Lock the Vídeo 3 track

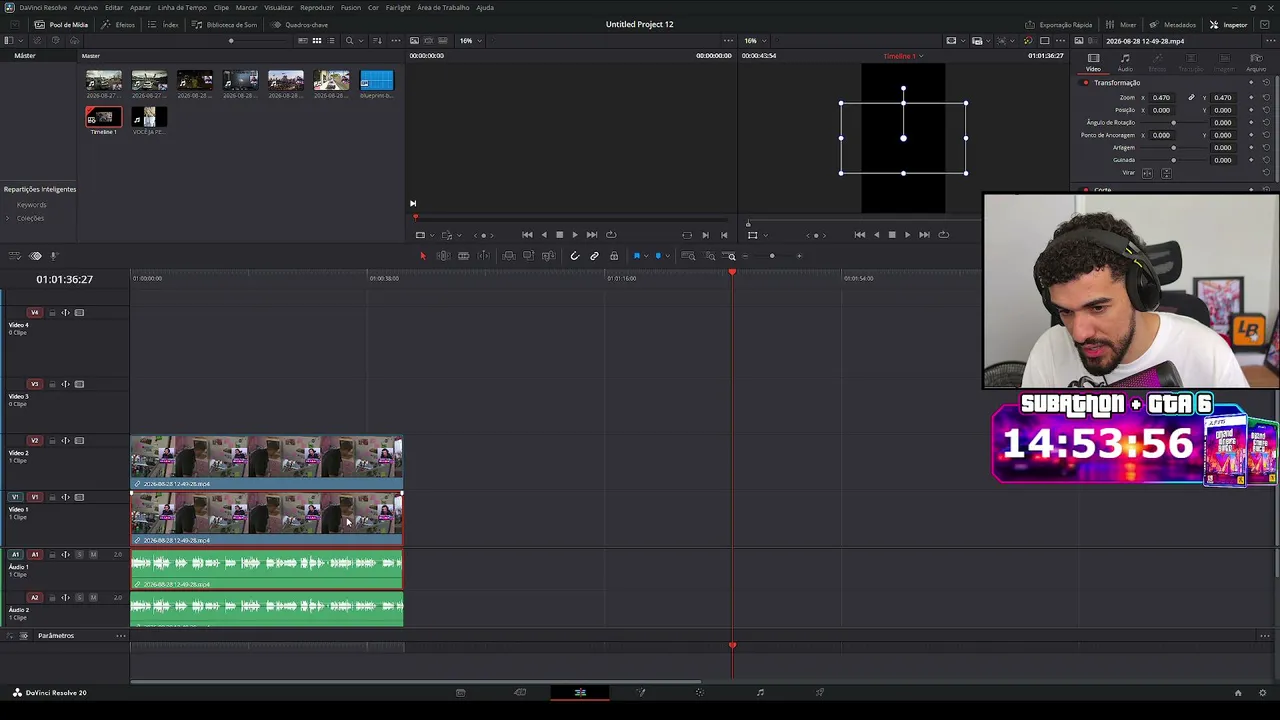click(52, 384)
